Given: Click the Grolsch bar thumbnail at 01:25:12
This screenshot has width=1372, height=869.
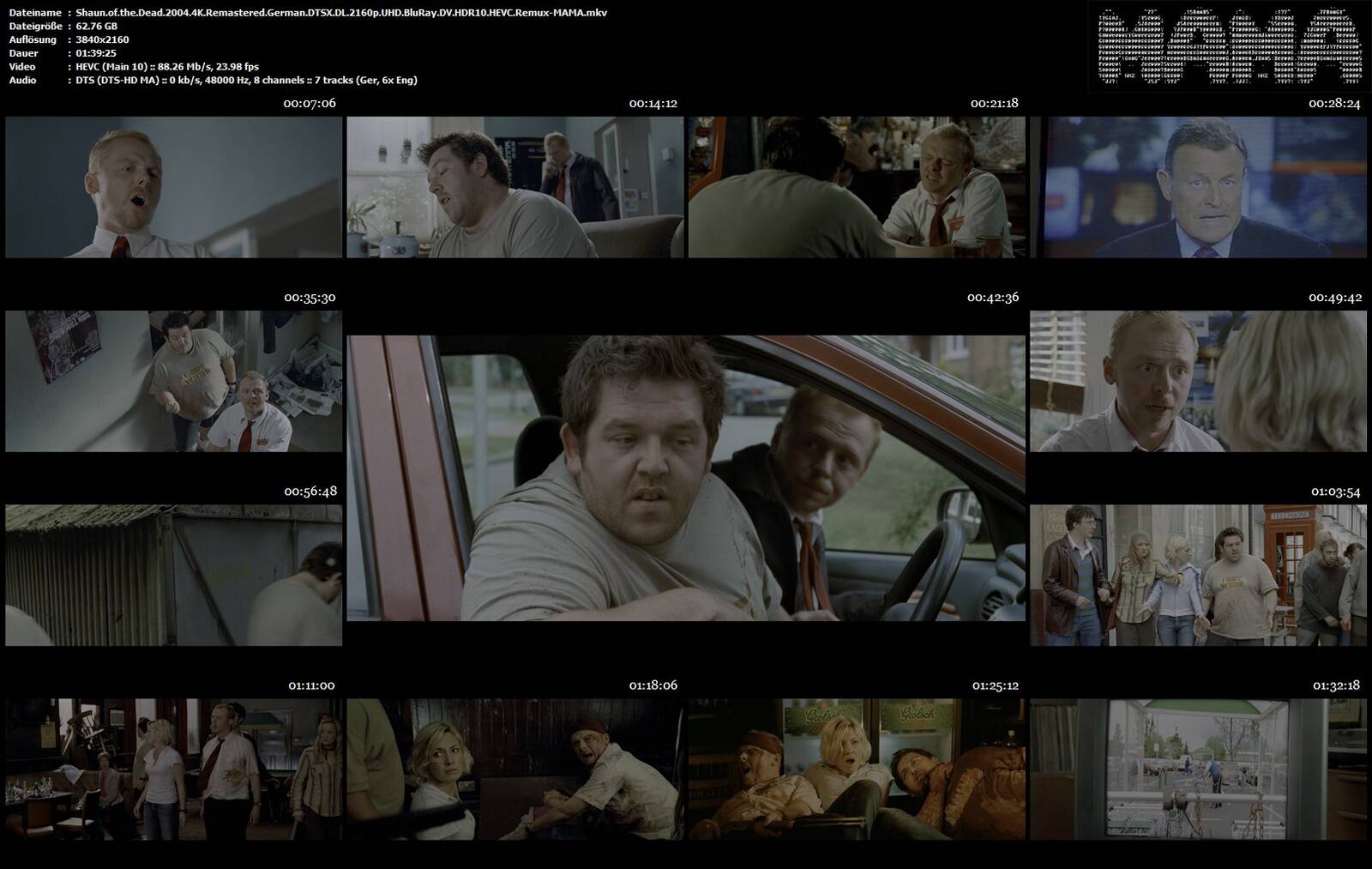Looking at the screenshot, I should tap(857, 769).
